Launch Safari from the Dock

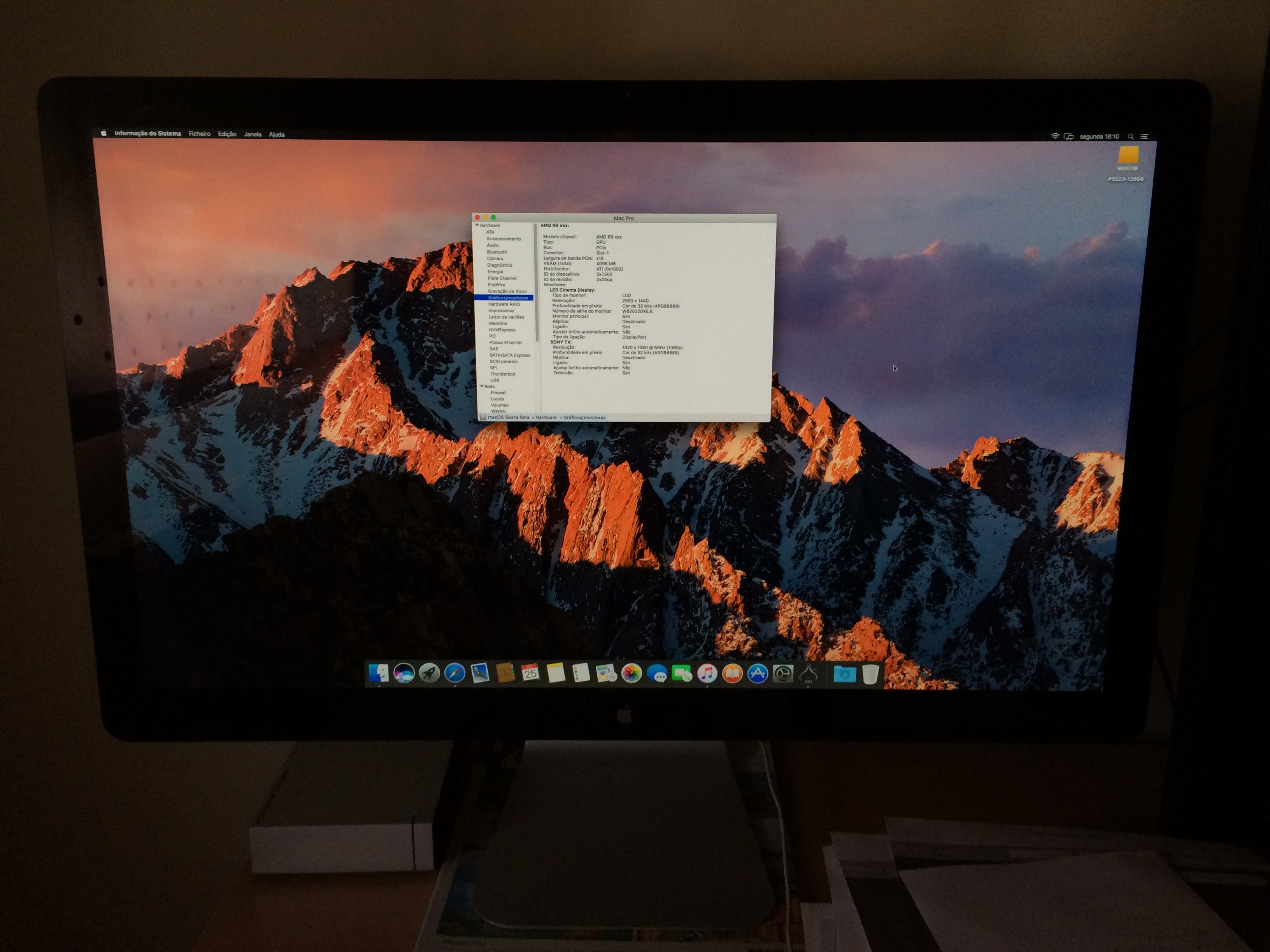point(455,673)
